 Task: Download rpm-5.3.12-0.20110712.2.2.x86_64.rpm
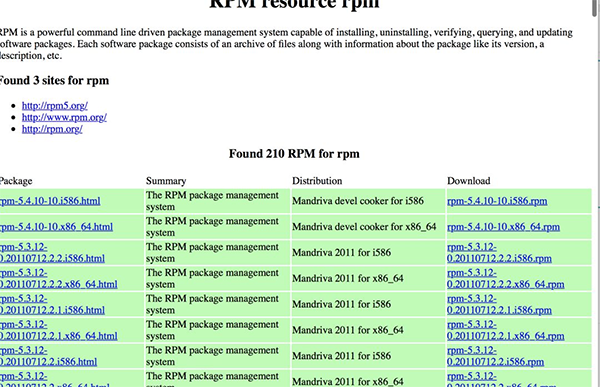(505, 278)
